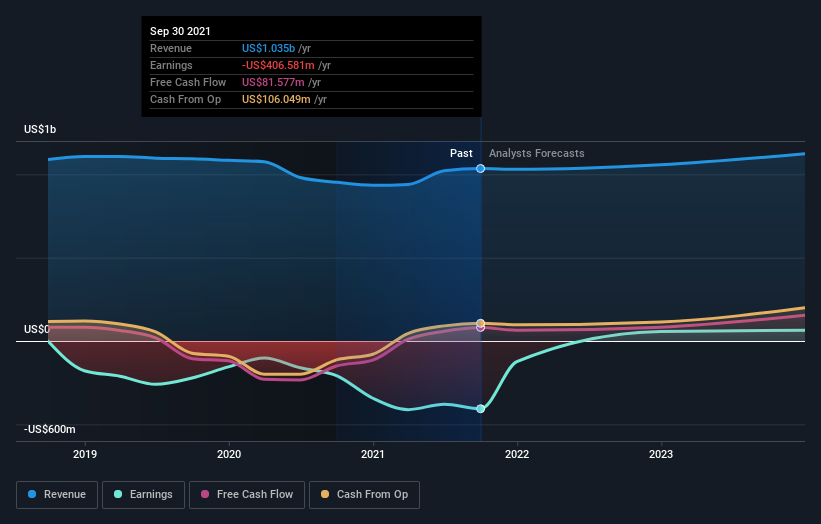Click the US$81.577m free cash flow value

coord(273,82)
